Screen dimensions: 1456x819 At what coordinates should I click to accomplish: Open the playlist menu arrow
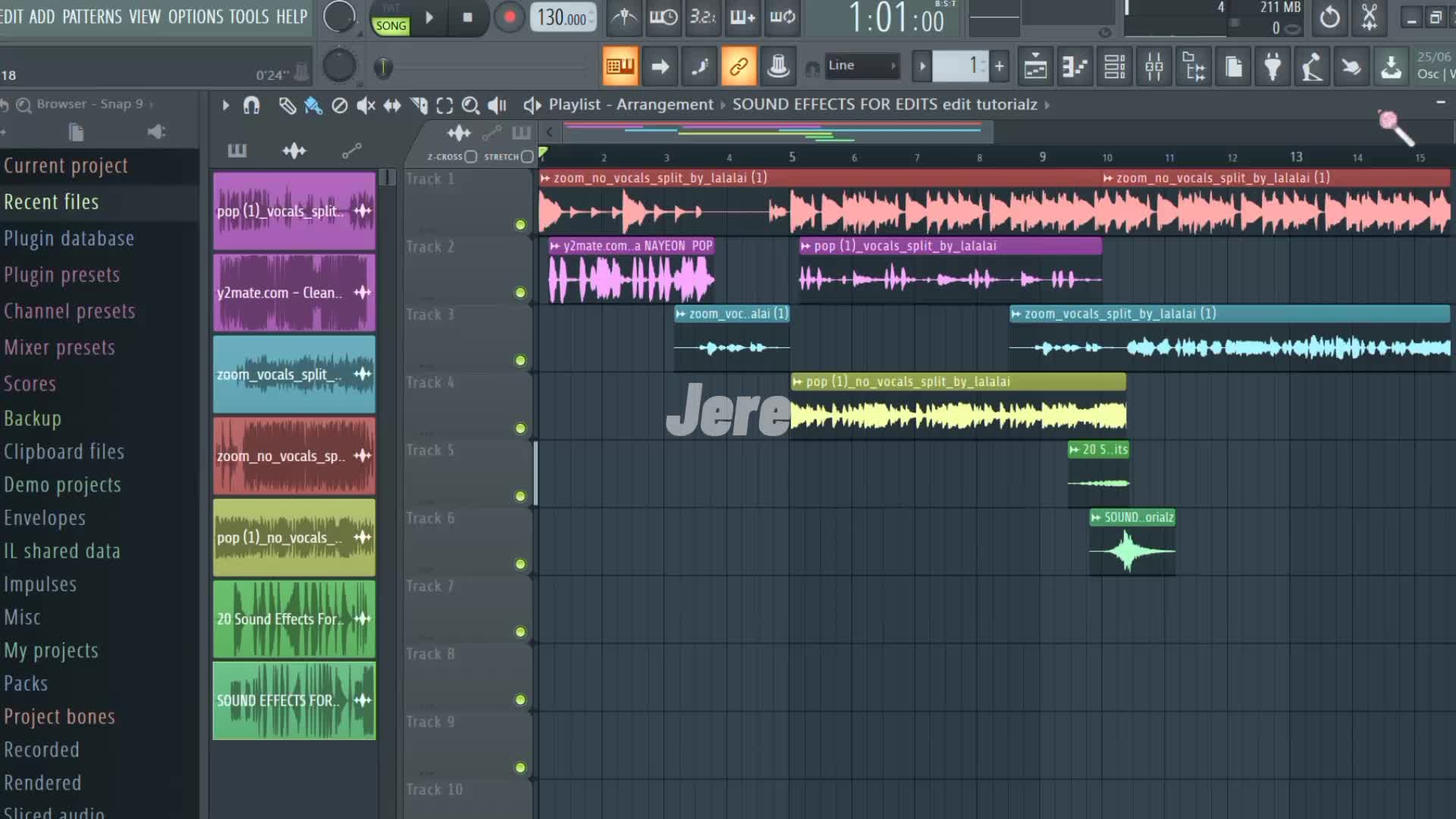pyautogui.click(x=225, y=105)
